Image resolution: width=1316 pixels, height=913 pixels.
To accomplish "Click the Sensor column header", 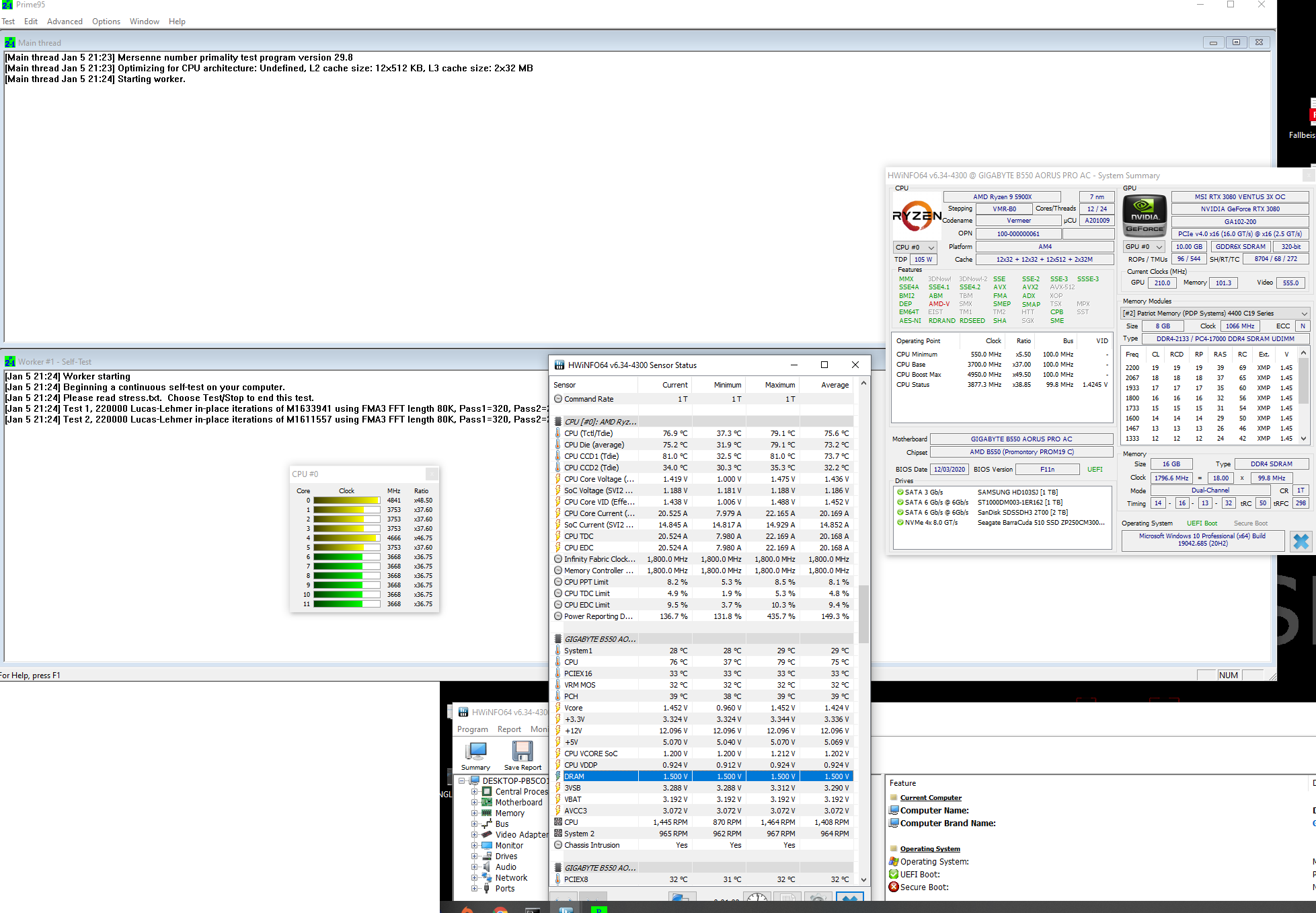I will point(594,385).
